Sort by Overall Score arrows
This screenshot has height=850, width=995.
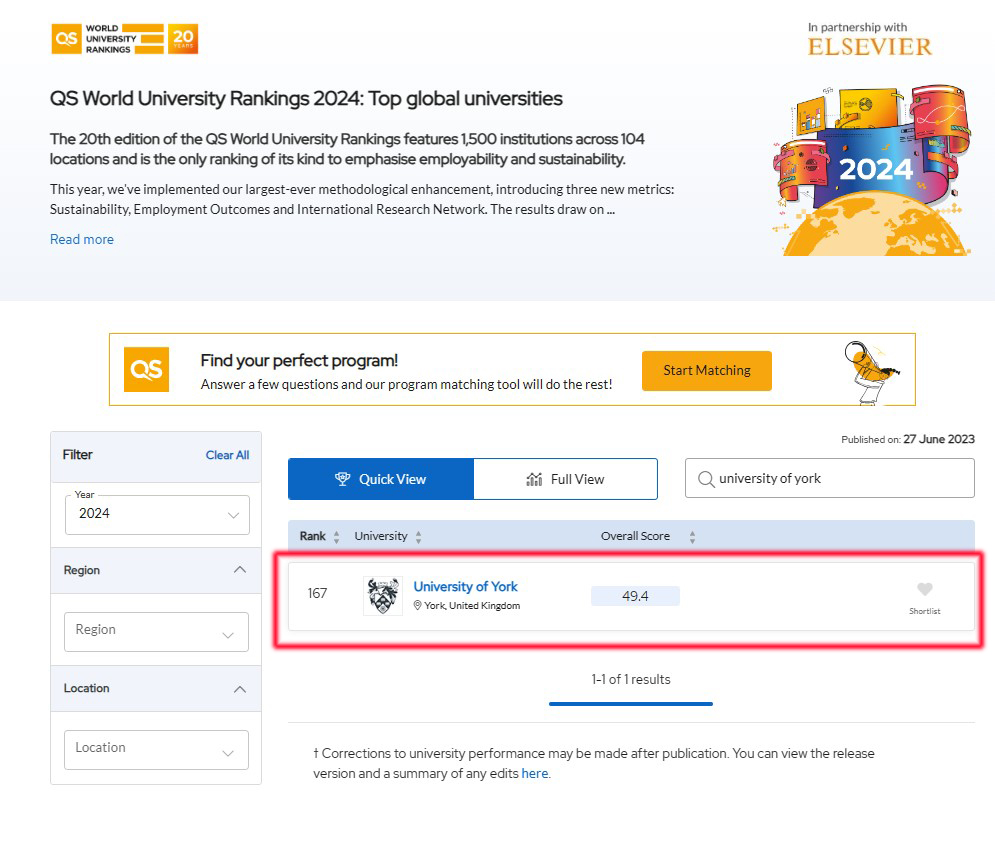[x=692, y=537]
